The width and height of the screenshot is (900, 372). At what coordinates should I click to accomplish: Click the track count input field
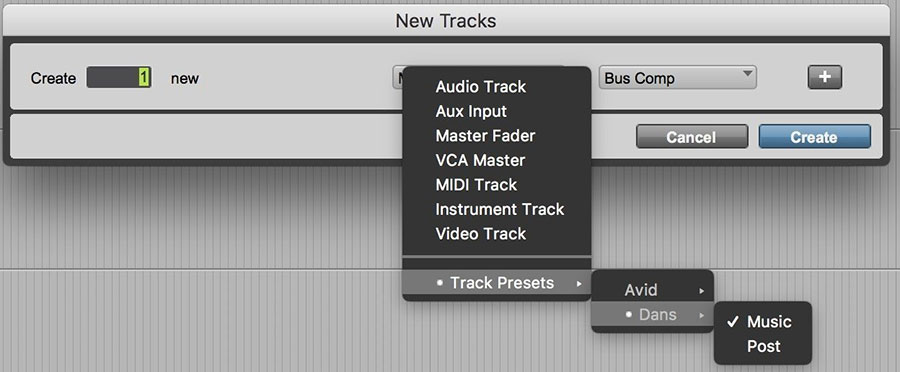119,78
